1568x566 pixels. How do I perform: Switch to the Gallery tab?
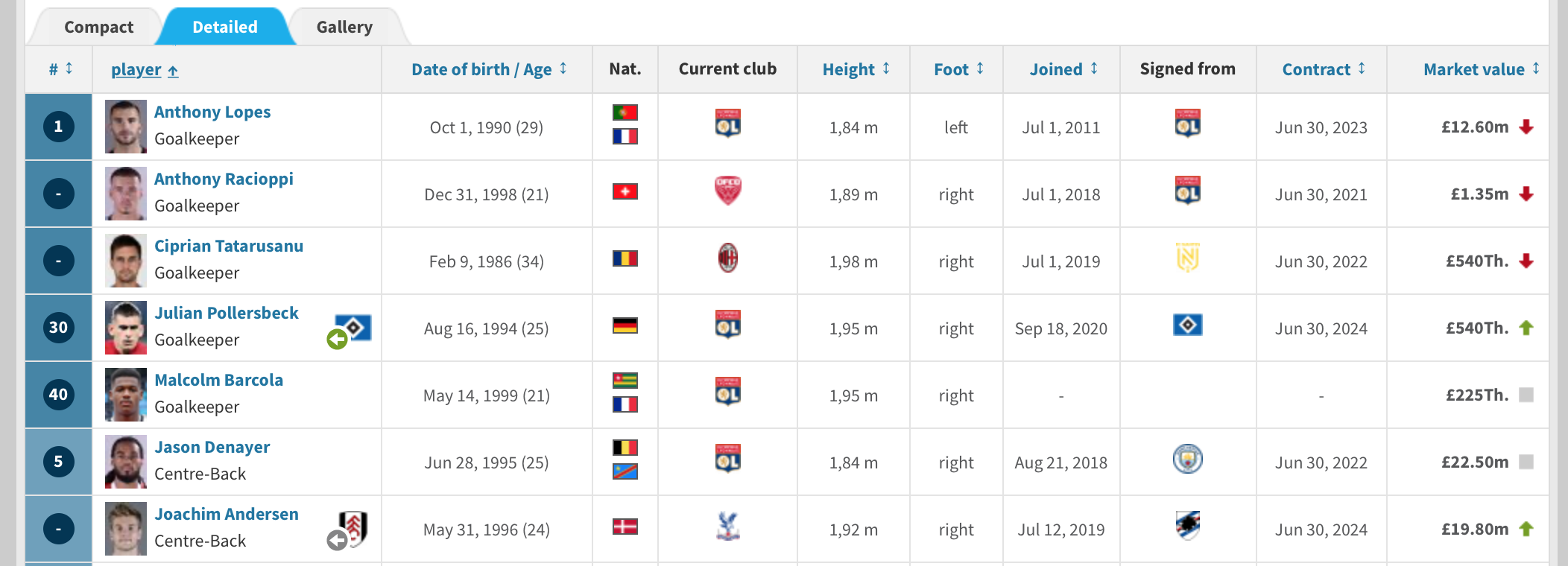tap(344, 27)
